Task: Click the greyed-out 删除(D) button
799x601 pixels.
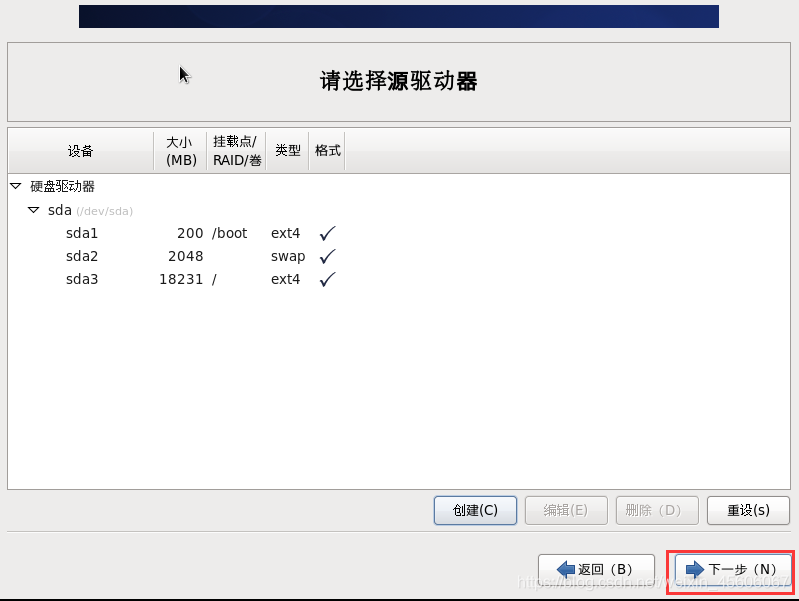Action: click(657, 510)
